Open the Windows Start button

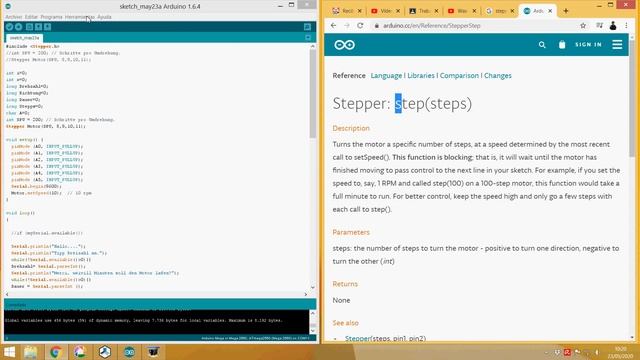9,352
